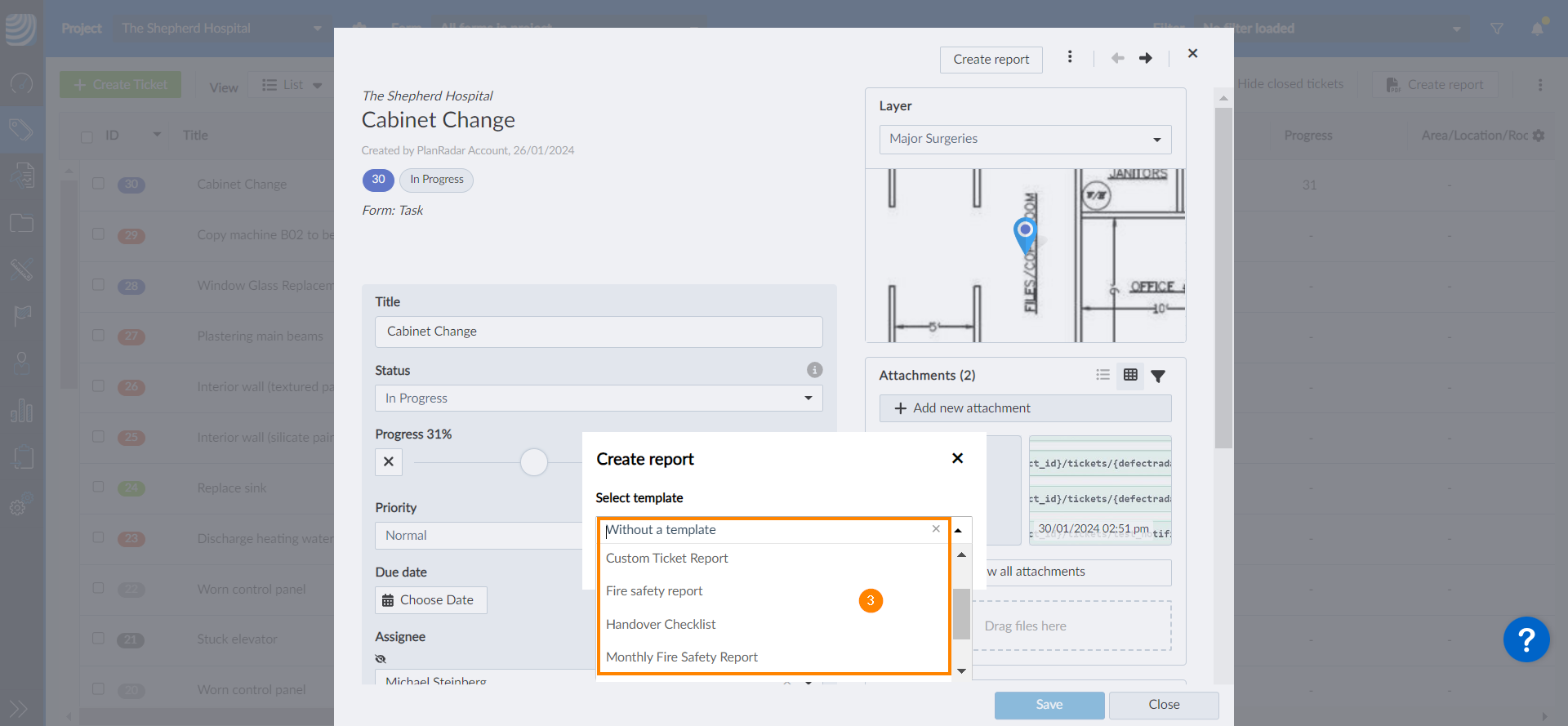Click the Add new attachment button
The width and height of the screenshot is (1568, 726).
[x=1025, y=408]
